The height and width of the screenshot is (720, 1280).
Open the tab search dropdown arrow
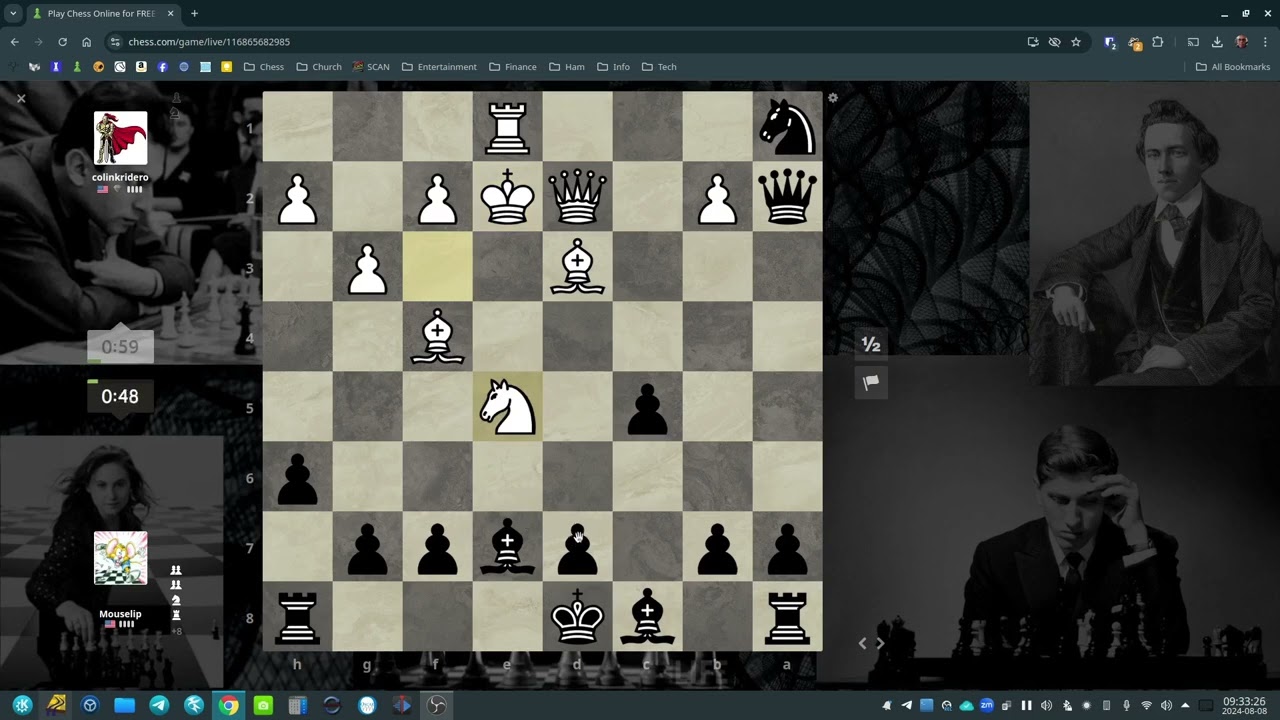tap(13, 14)
